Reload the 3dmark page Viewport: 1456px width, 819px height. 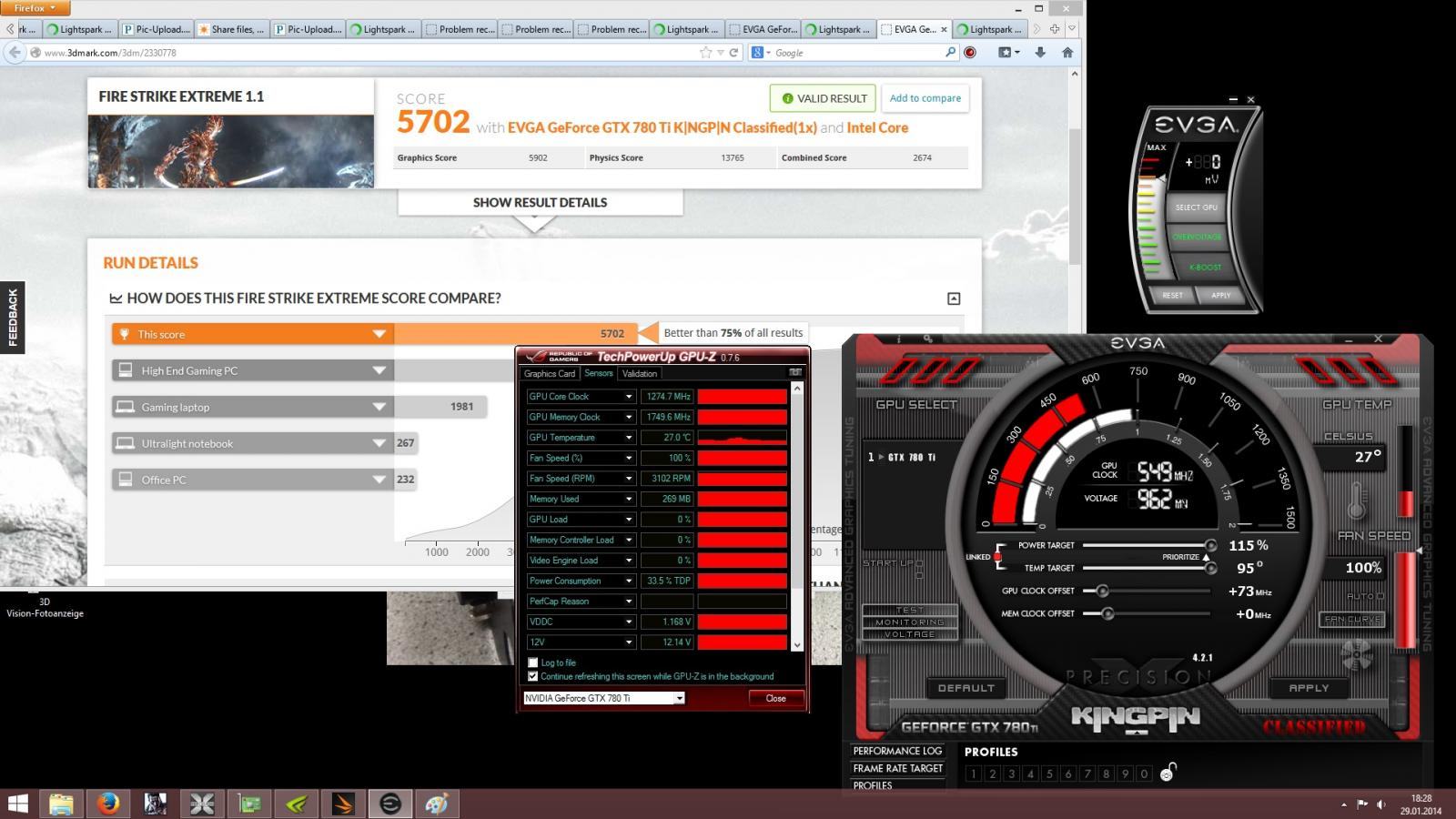point(733,53)
